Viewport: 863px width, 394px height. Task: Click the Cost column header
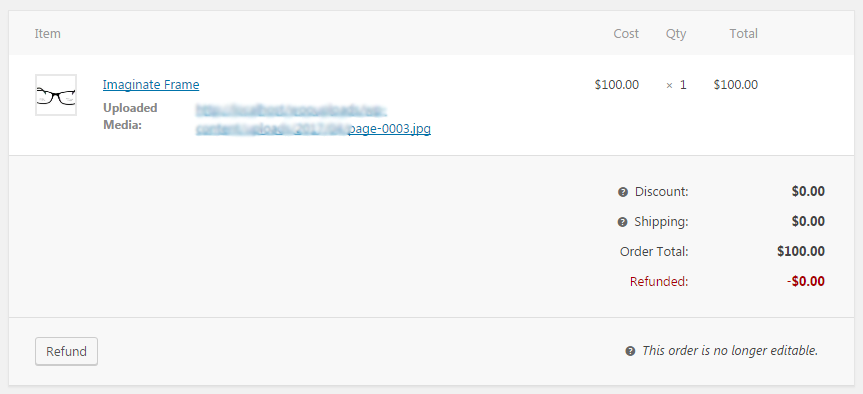pos(626,34)
